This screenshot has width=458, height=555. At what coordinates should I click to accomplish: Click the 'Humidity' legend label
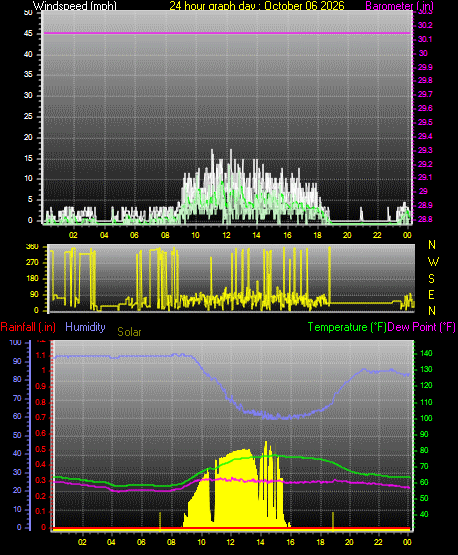85,327
